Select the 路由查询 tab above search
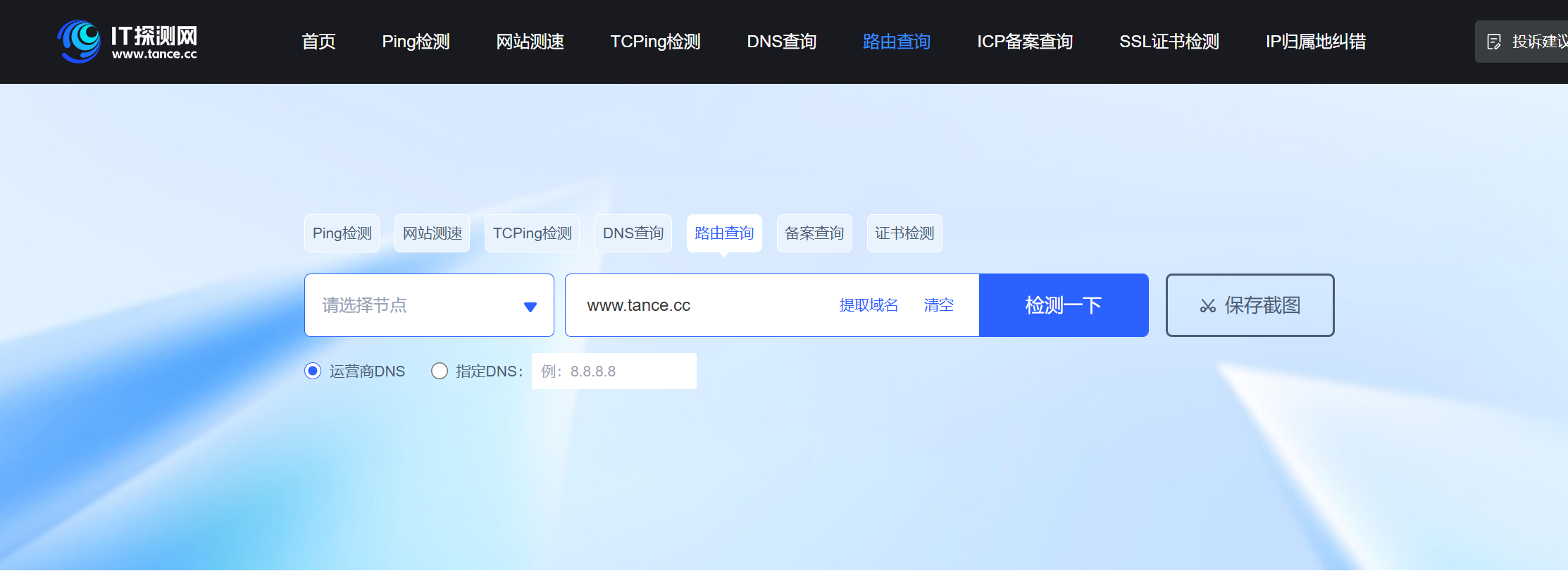Viewport: 1568px width, 571px height. [x=724, y=233]
